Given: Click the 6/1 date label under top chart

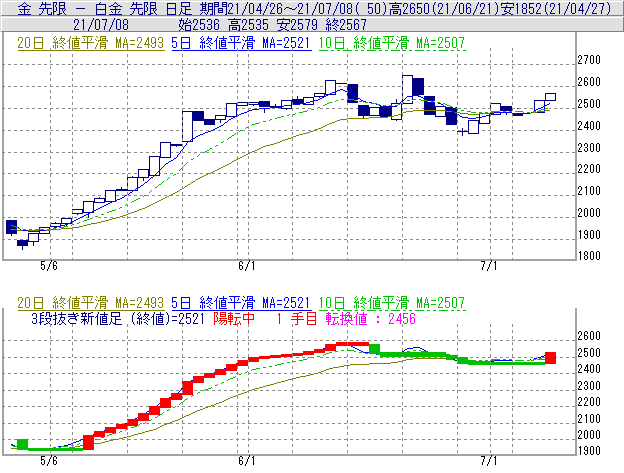Looking at the screenshot, I should click(x=247, y=266).
